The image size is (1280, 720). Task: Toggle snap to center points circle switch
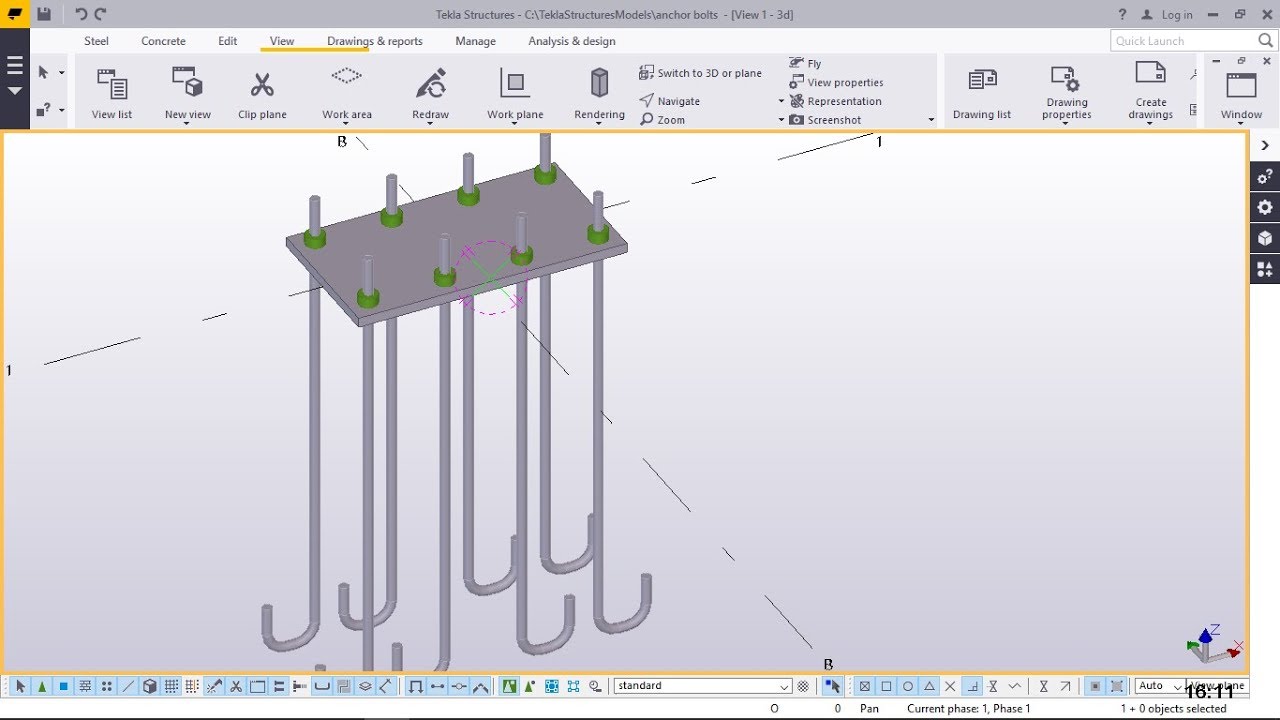tap(908, 686)
